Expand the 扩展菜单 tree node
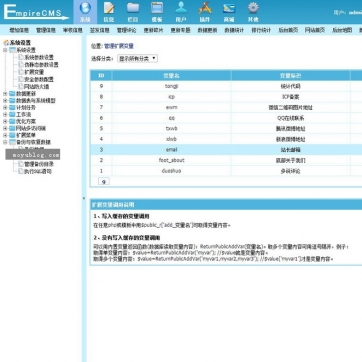Screen dimensions: 362x362 pos(5,135)
